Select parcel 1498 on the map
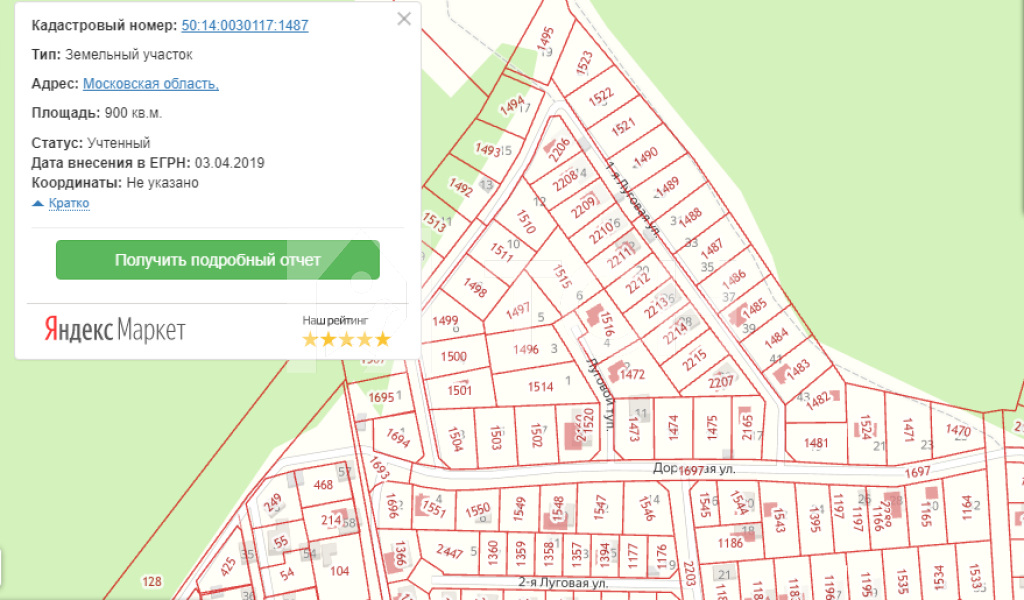 pos(475,289)
